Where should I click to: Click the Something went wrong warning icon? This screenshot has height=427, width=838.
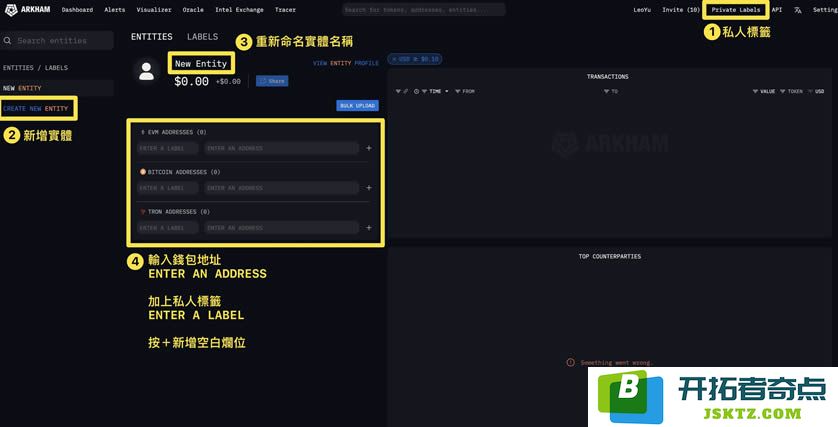click(x=570, y=362)
